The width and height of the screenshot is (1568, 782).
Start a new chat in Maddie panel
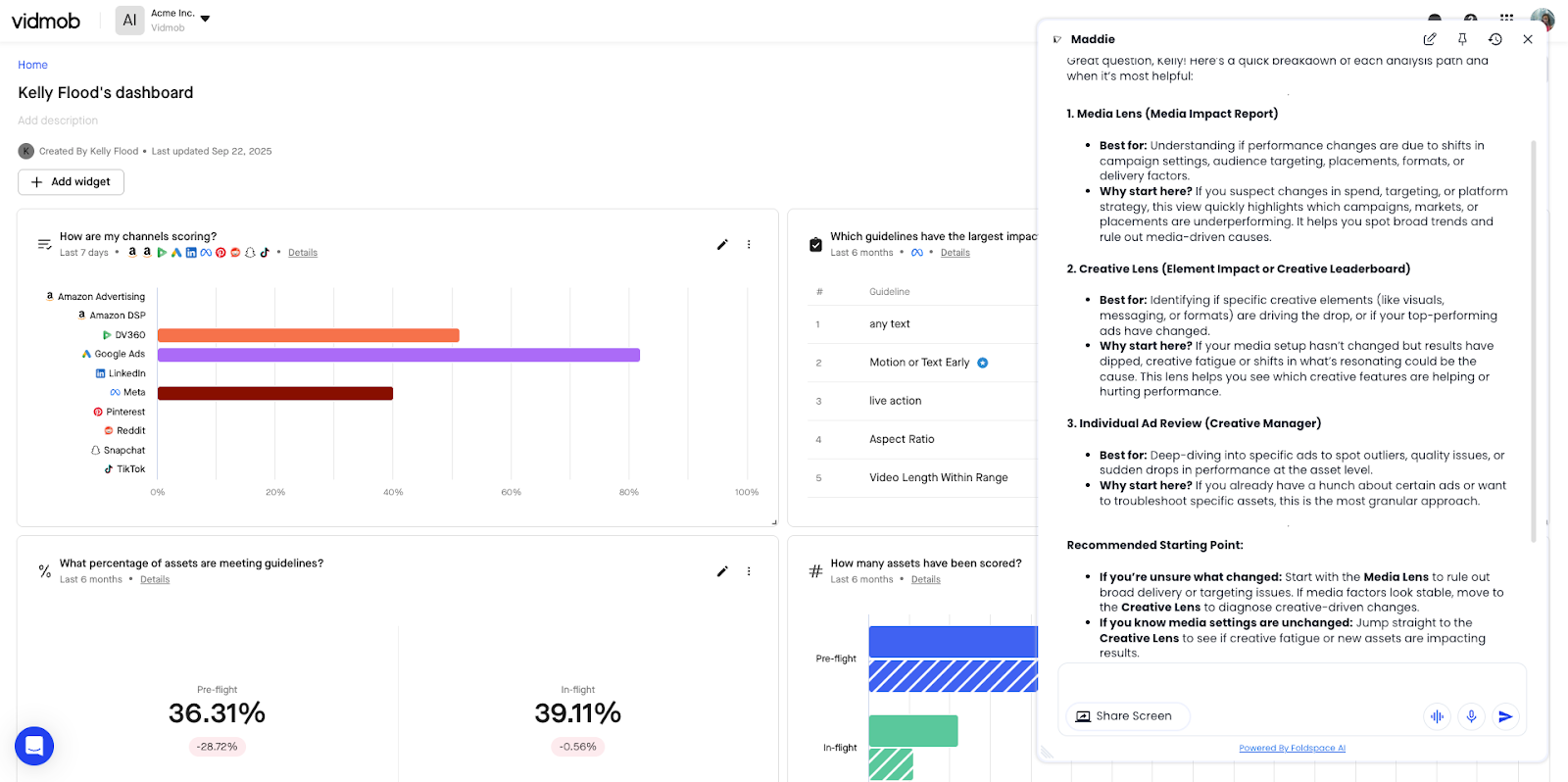pos(1429,39)
